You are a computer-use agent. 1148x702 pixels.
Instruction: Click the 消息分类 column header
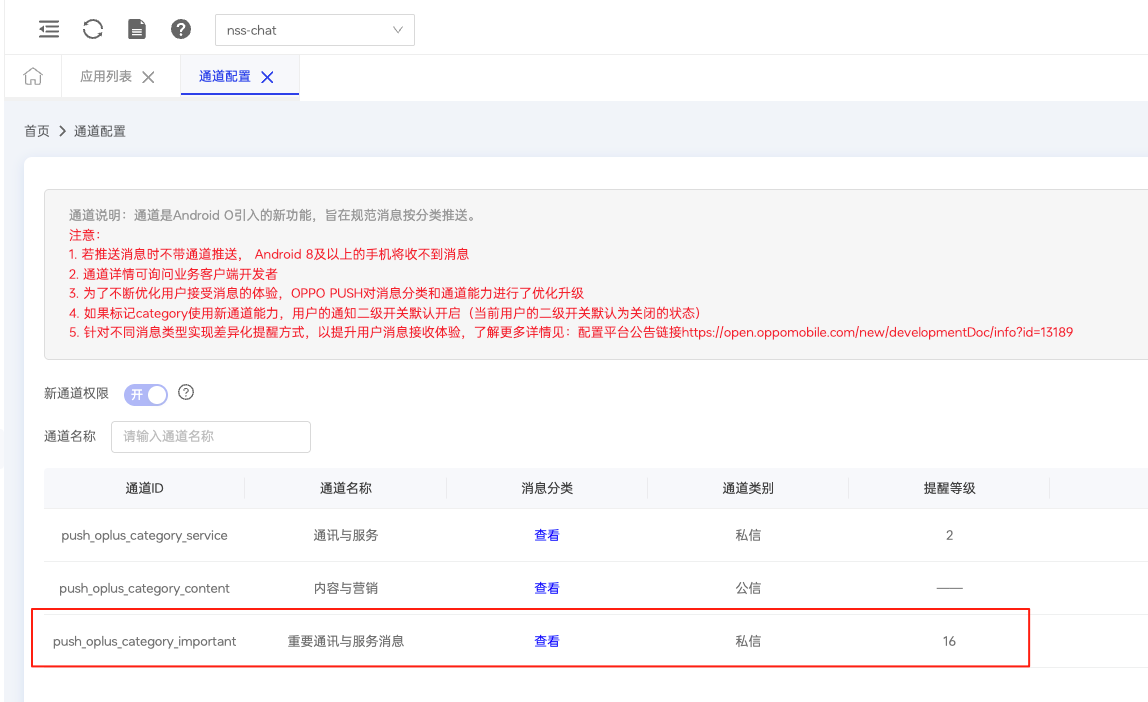[547, 488]
